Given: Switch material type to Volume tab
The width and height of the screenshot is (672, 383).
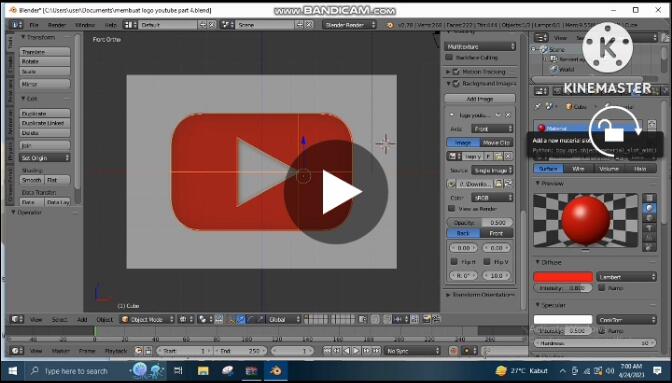Looking at the screenshot, I should click(x=609, y=169).
